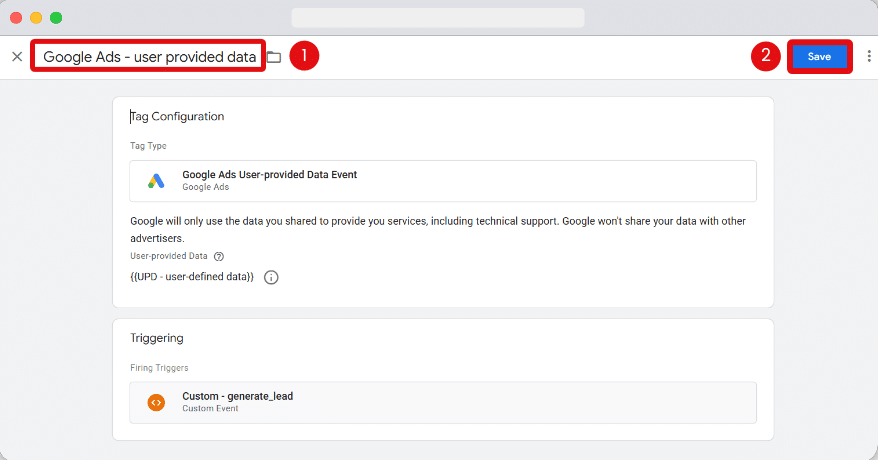Open the three-dot more options menu
This screenshot has width=878, height=460.
pos(868,56)
